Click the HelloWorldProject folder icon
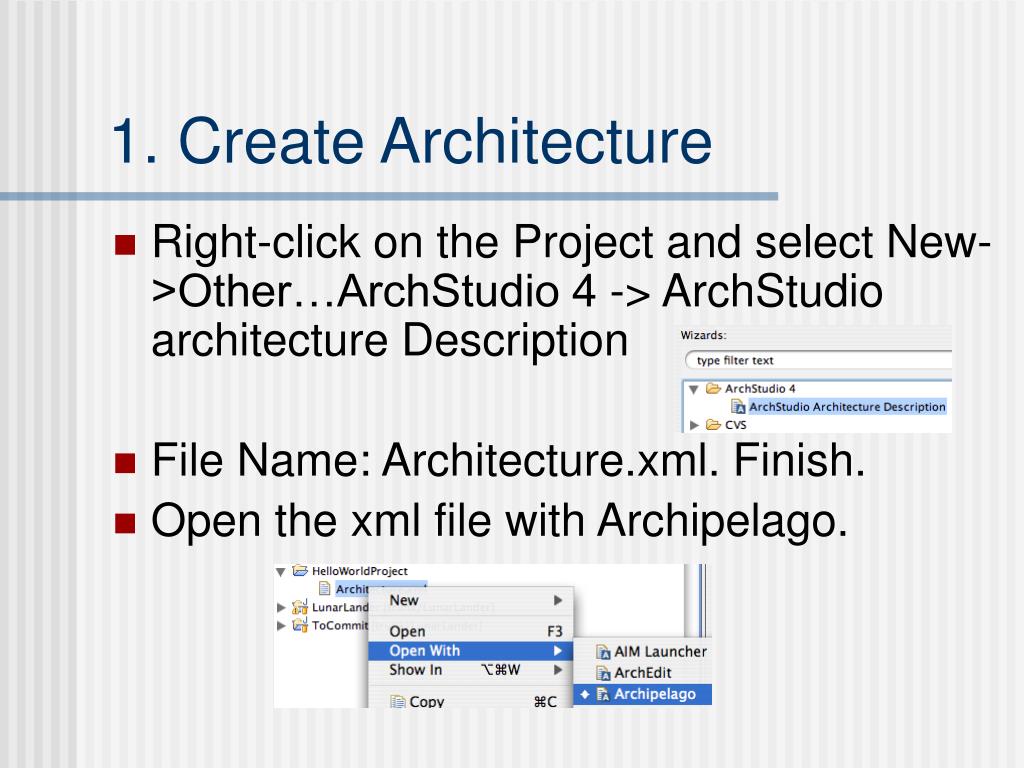This screenshot has height=768, width=1024. point(300,571)
